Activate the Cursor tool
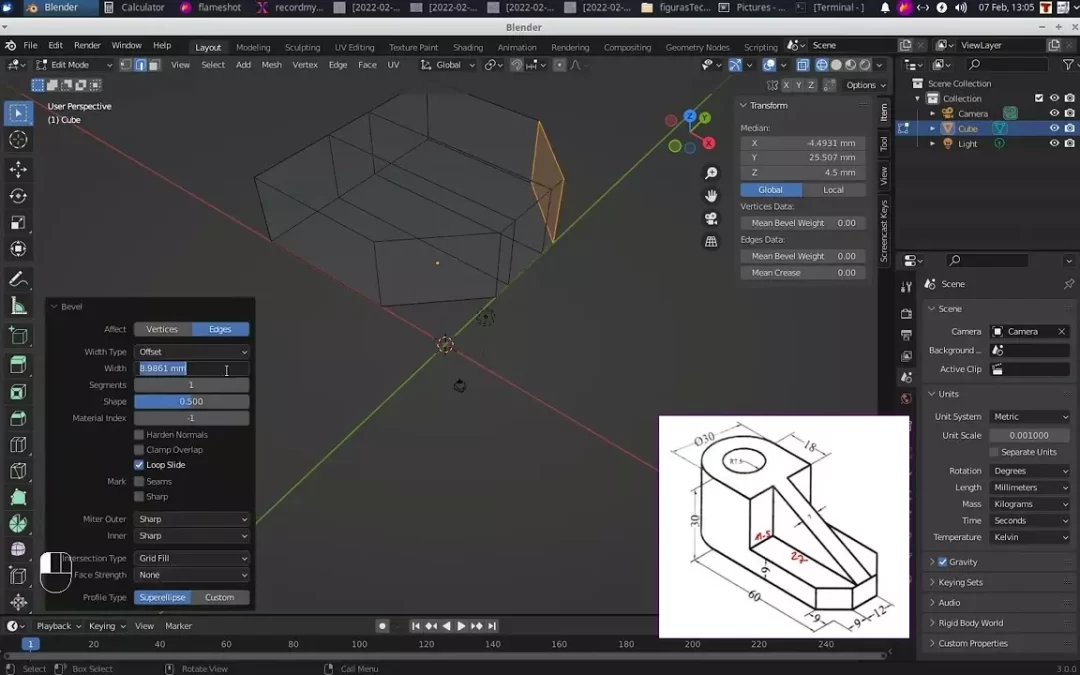Image resolution: width=1080 pixels, height=675 pixels. pos(18,140)
